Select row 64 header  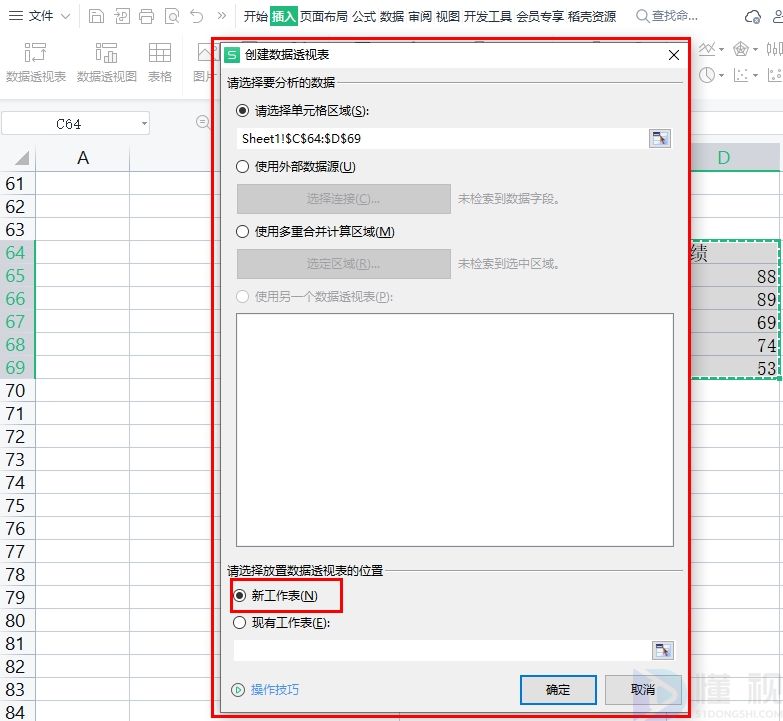15,253
